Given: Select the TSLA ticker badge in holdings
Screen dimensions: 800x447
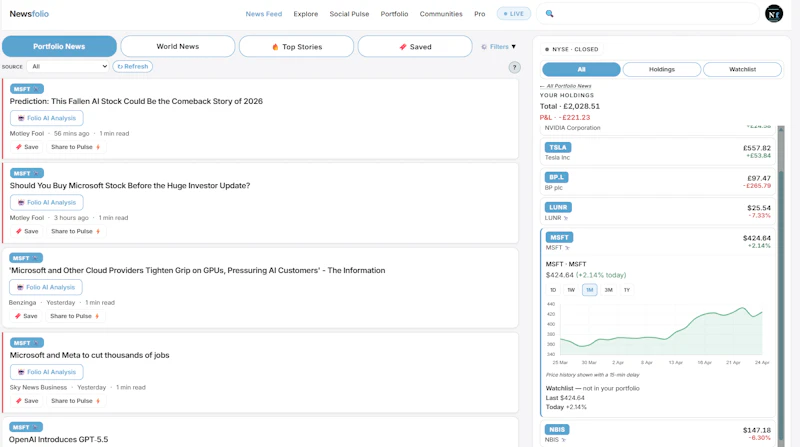Looking at the screenshot, I should pyautogui.click(x=558, y=147).
